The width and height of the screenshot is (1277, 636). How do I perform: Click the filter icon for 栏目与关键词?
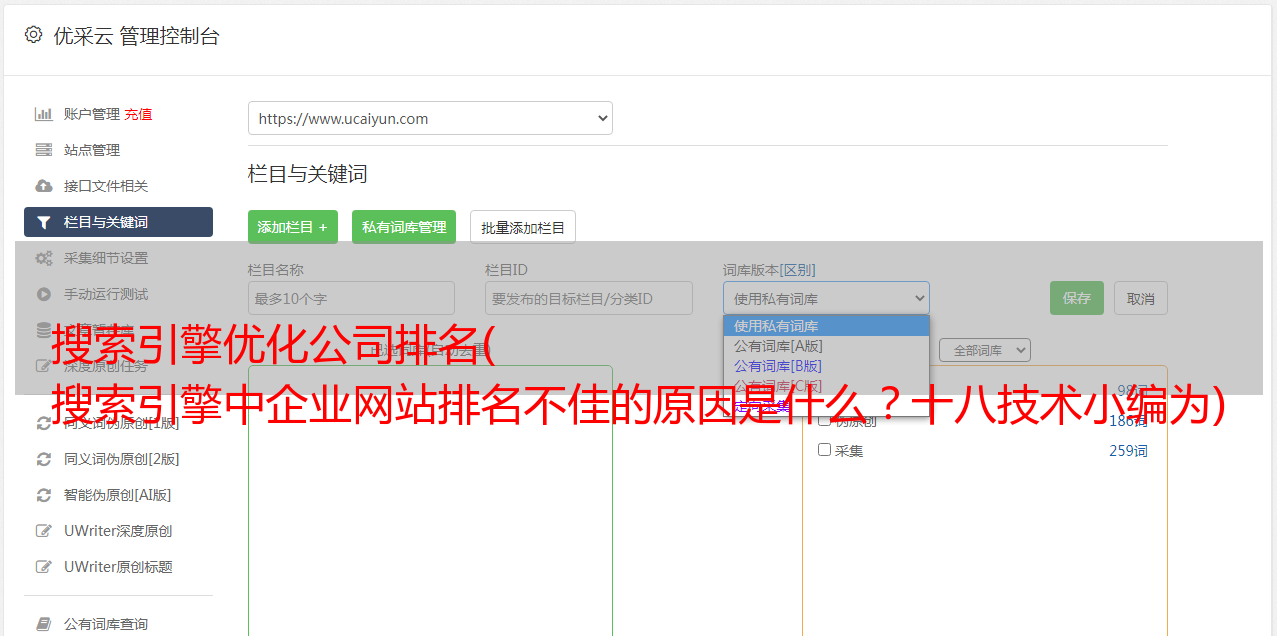tap(44, 222)
